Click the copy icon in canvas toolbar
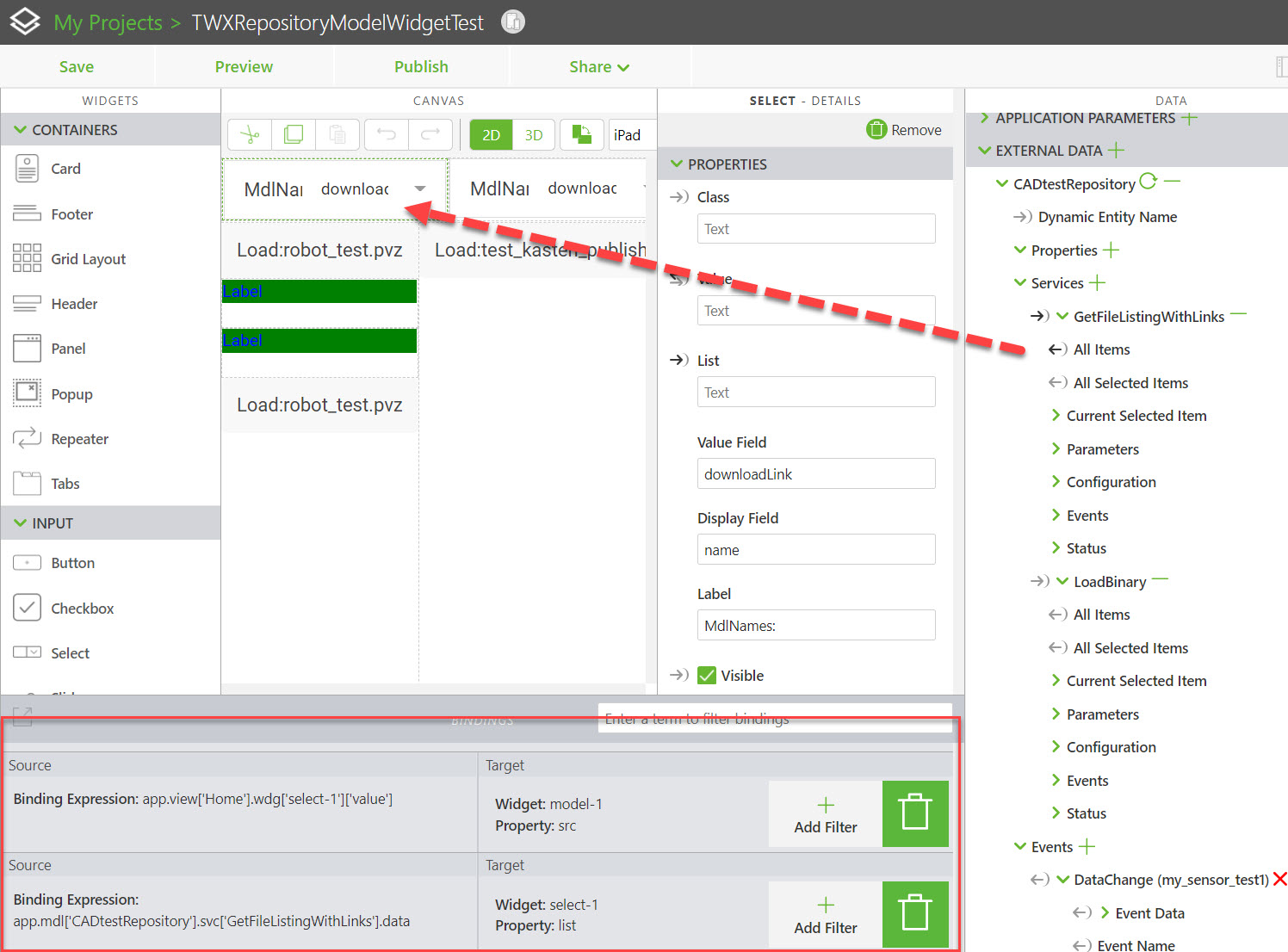This screenshot has width=1288, height=952. [x=294, y=135]
